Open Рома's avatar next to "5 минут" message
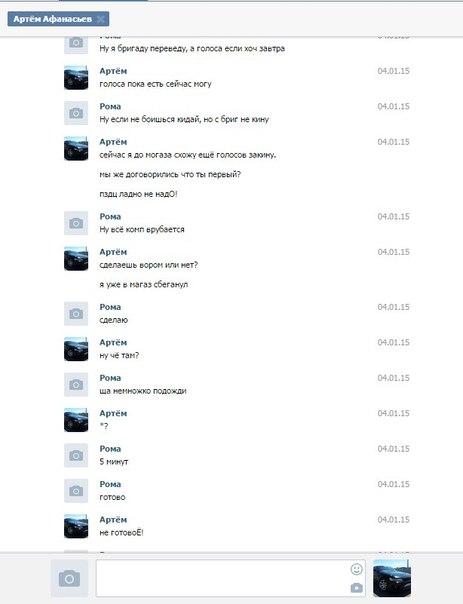Image resolution: width=463 pixels, height=604 pixels. (x=76, y=455)
